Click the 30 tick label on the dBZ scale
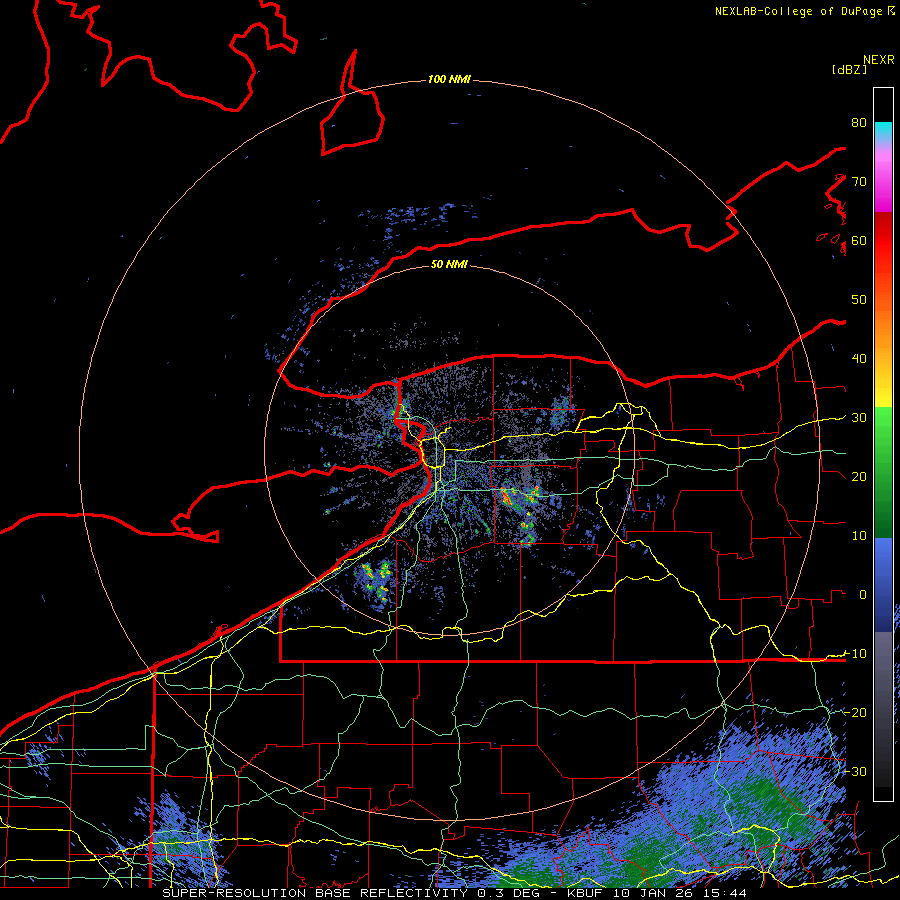 (x=859, y=418)
